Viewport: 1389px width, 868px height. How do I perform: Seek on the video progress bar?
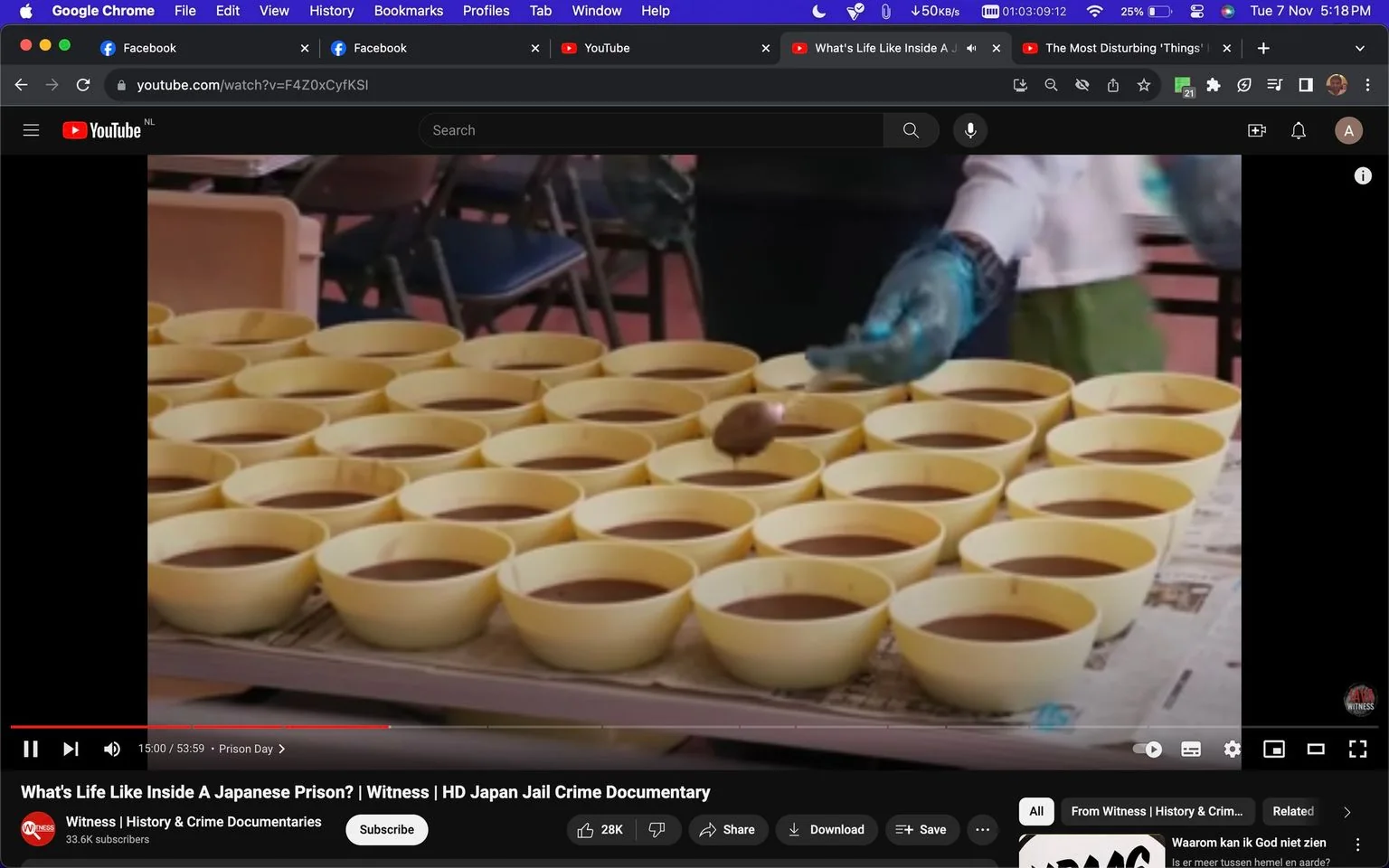click(694, 726)
